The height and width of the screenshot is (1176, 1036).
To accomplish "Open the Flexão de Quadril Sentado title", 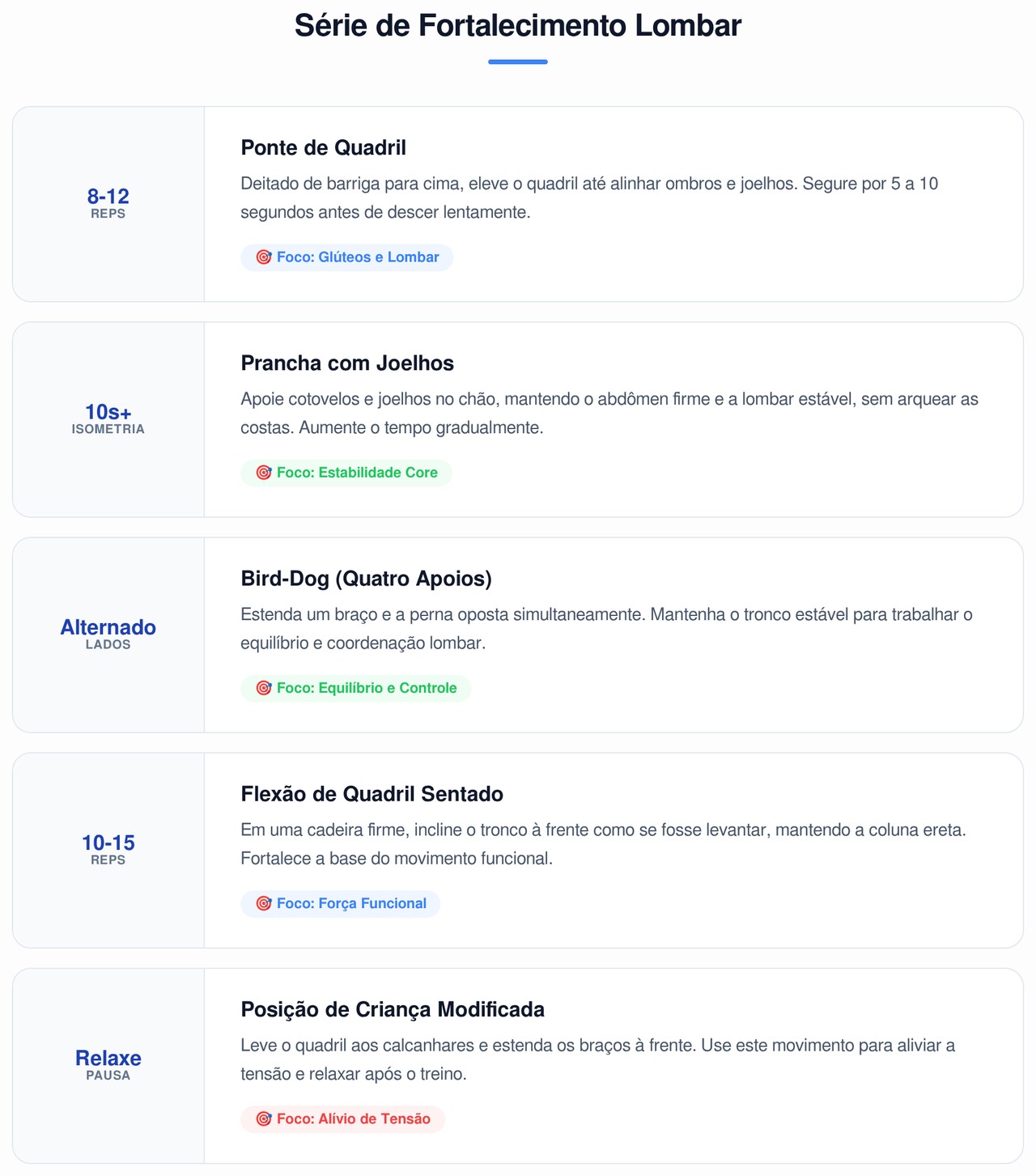I will (372, 794).
